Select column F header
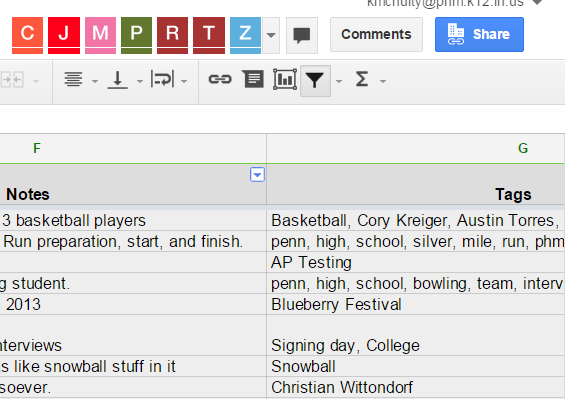Viewport: 565px width, 399px height. click(133, 148)
